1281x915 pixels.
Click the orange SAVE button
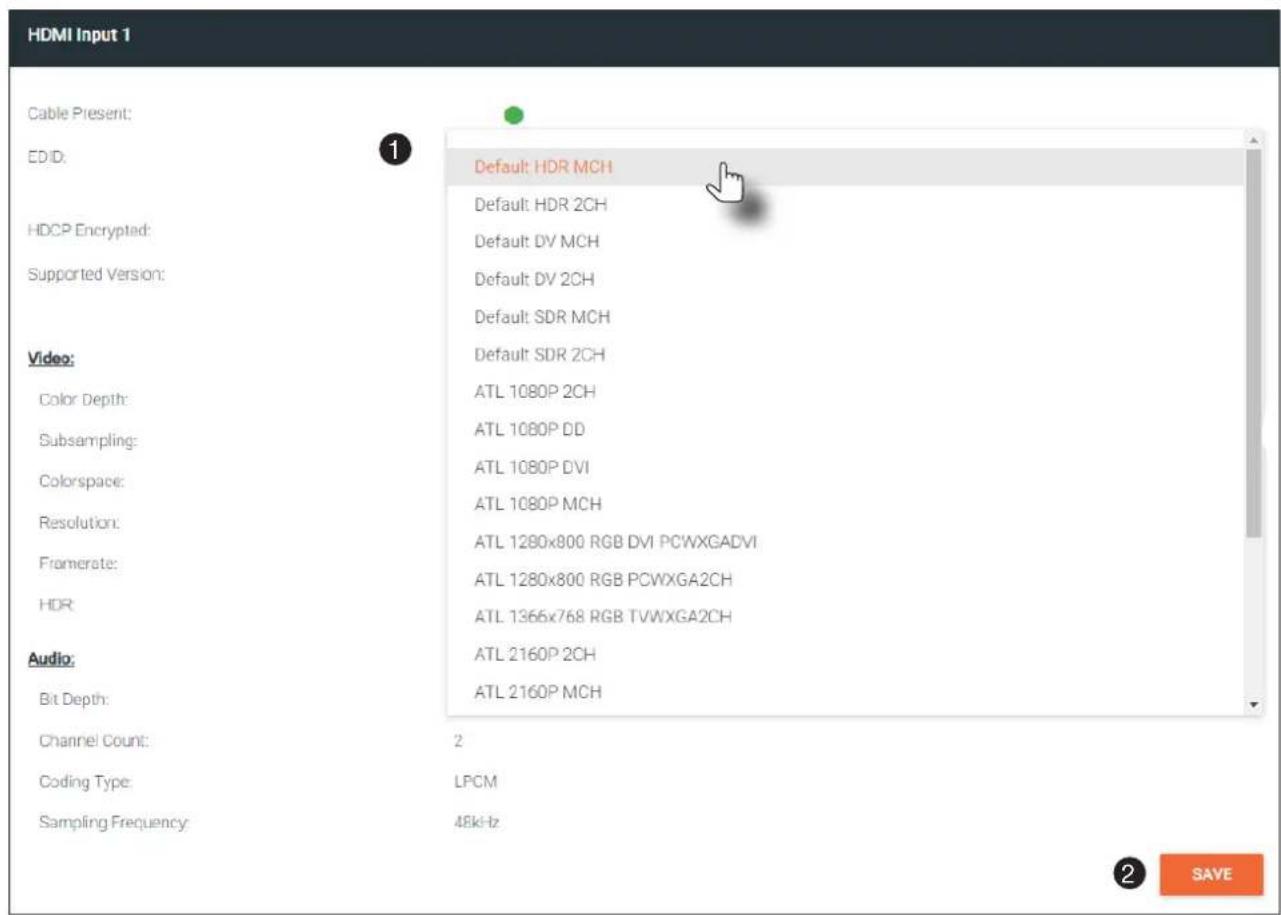[x=1211, y=874]
